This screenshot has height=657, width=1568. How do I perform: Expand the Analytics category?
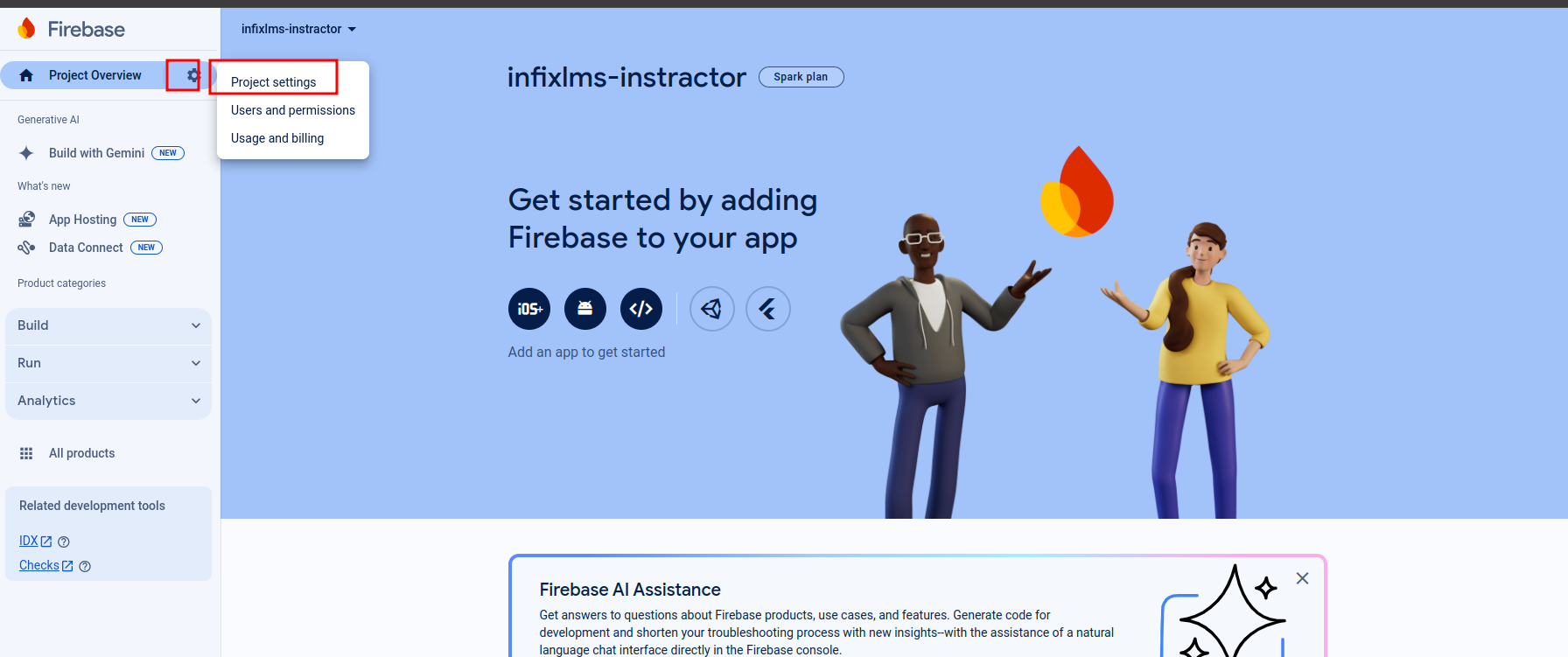point(108,401)
